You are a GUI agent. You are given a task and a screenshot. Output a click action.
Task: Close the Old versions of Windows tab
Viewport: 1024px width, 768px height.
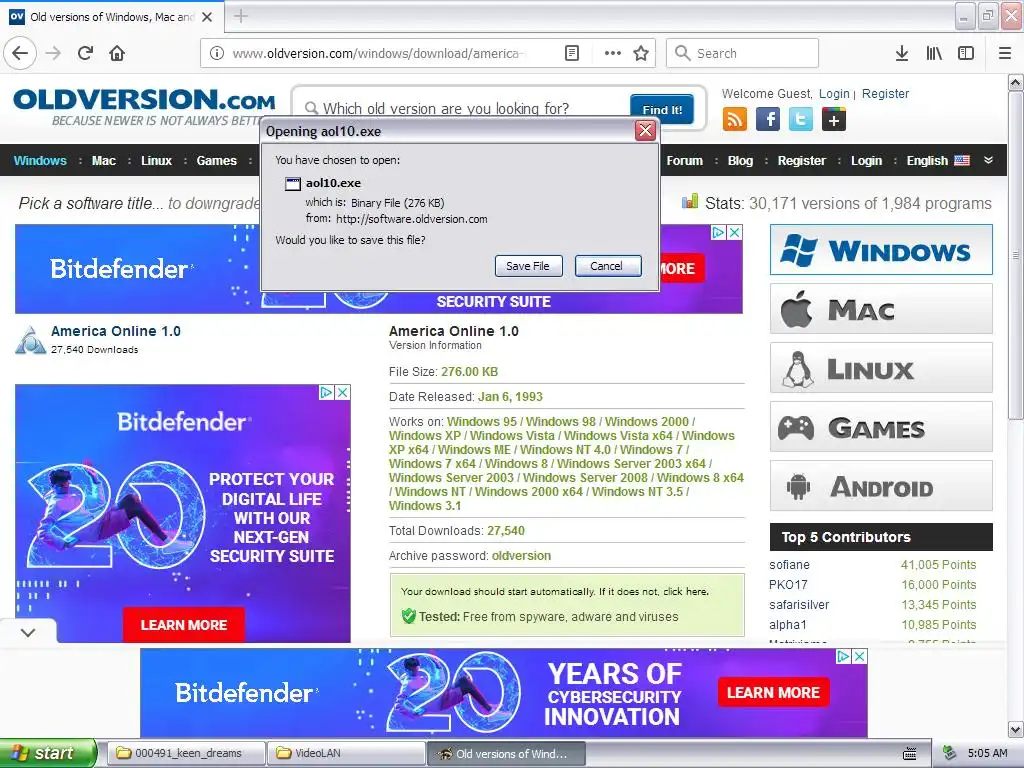click(x=207, y=17)
